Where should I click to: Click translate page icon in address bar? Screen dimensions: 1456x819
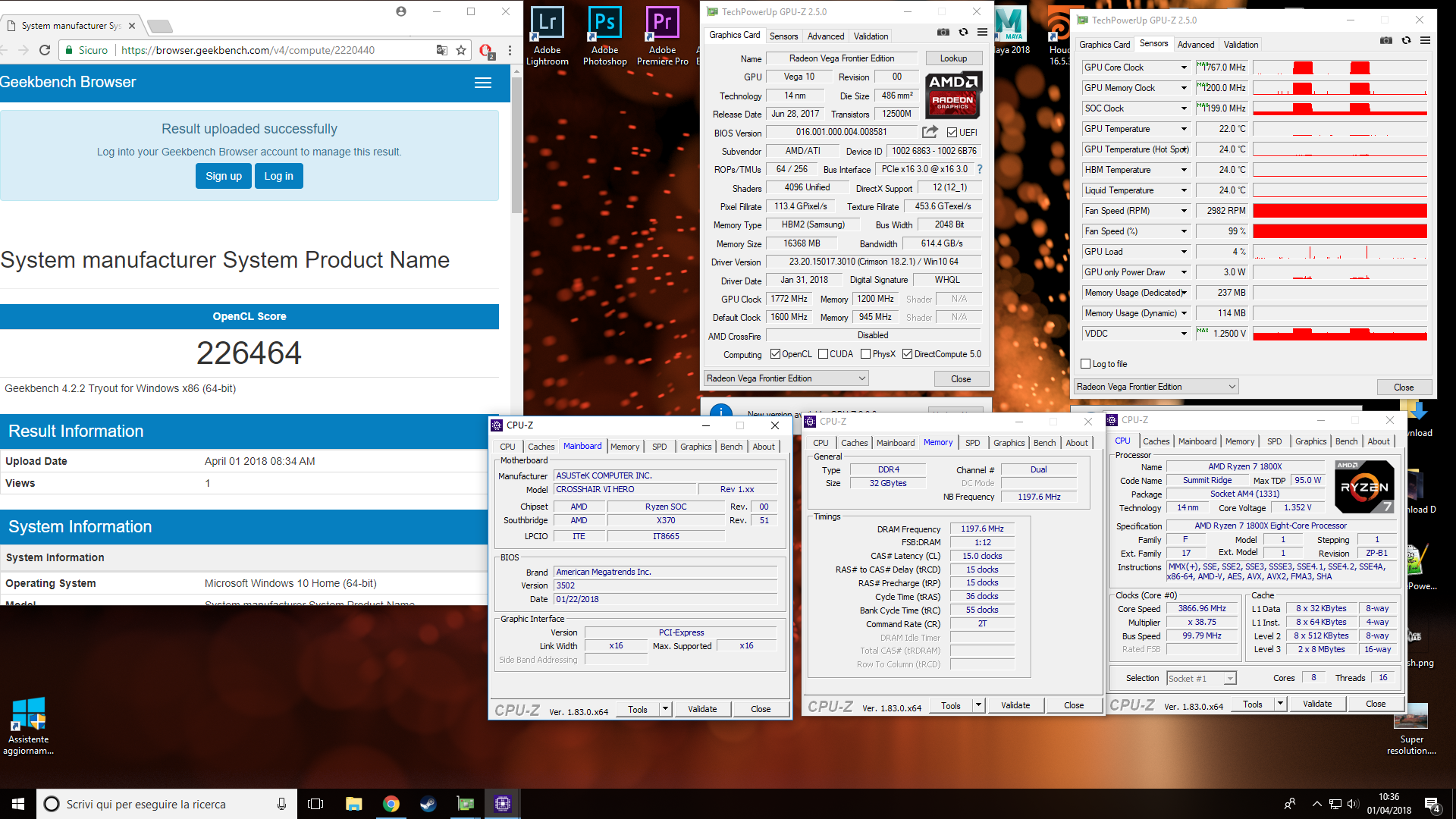441,50
